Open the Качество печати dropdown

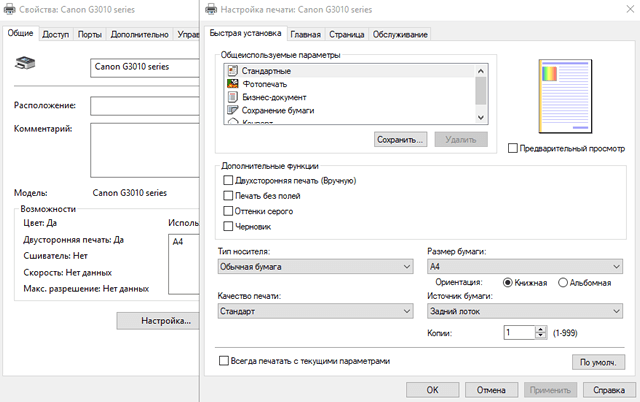pyautogui.click(x=315, y=311)
